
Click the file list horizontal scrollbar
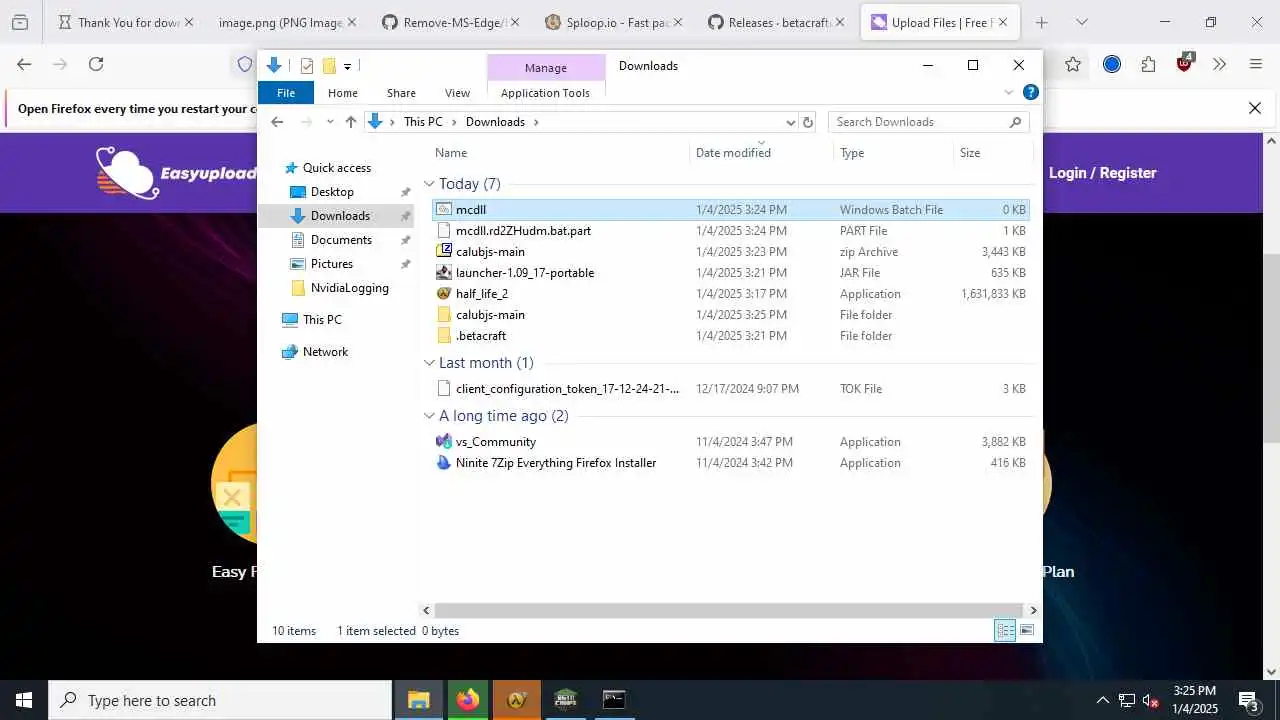pyautogui.click(x=729, y=610)
